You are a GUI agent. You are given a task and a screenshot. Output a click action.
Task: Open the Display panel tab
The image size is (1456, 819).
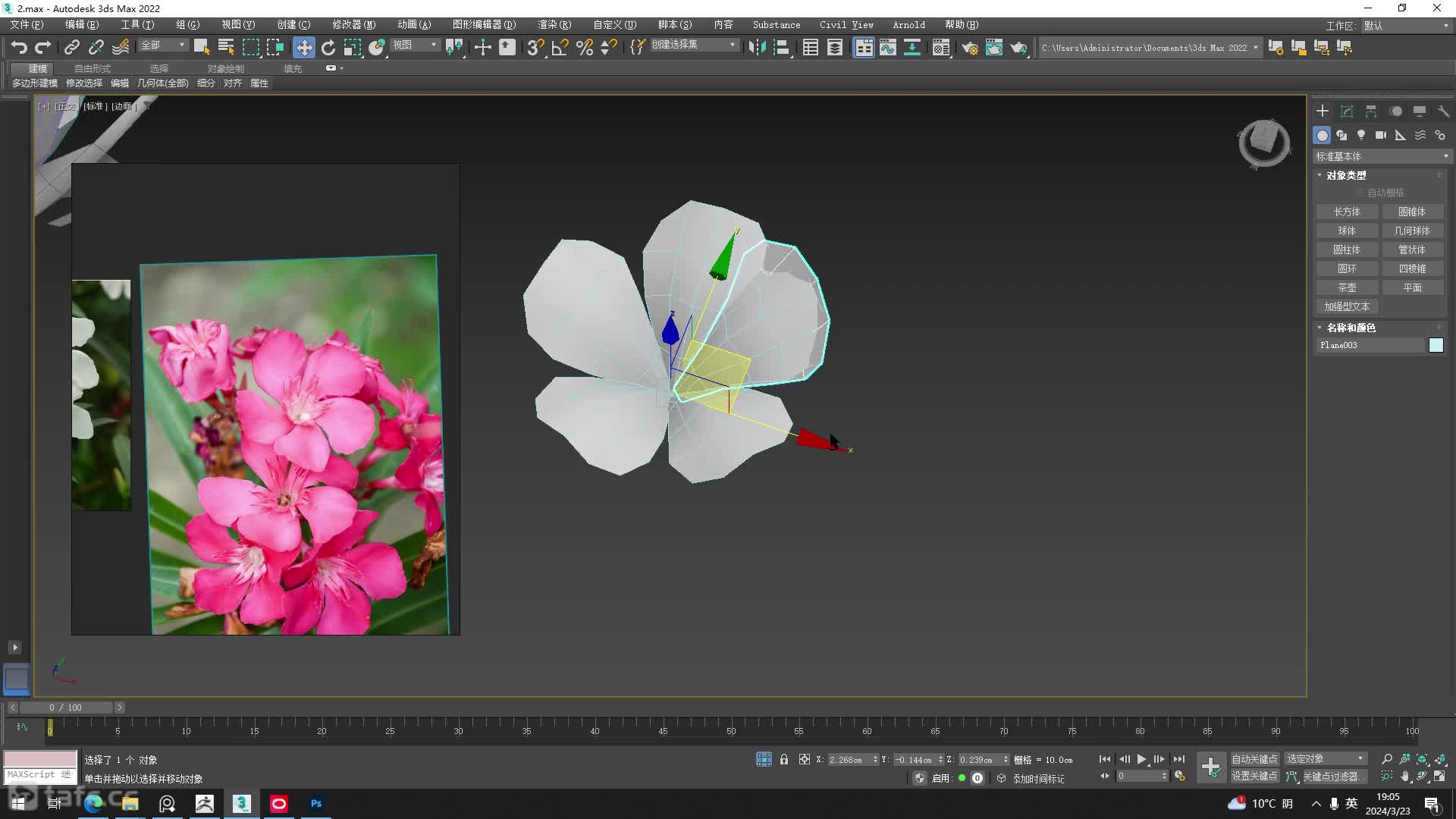[x=1420, y=111]
